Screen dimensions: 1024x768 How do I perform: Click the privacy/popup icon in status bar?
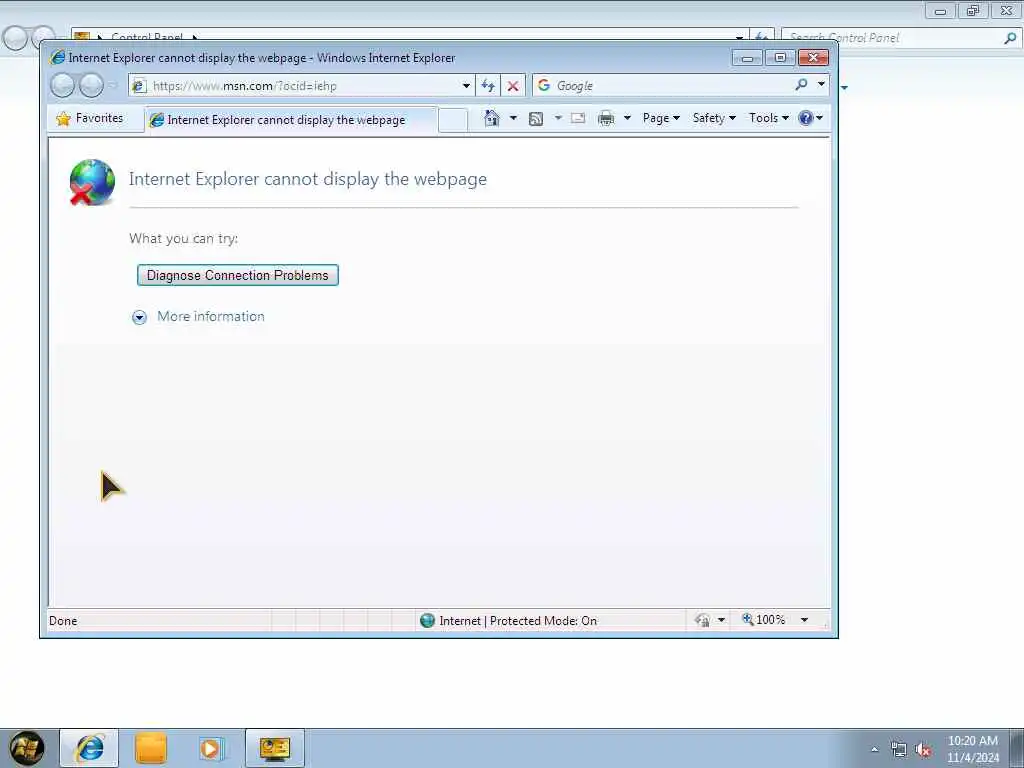[x=703, y=620]
